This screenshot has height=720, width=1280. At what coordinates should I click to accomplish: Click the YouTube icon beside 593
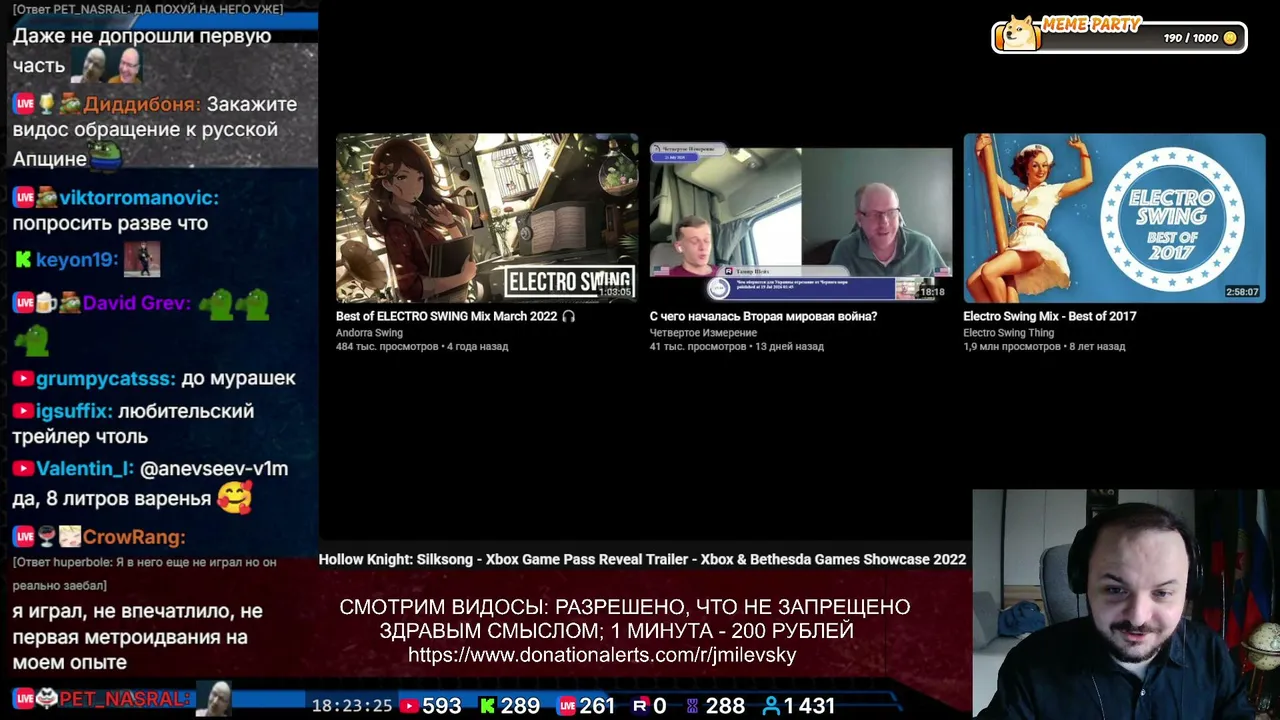[408, 706]
